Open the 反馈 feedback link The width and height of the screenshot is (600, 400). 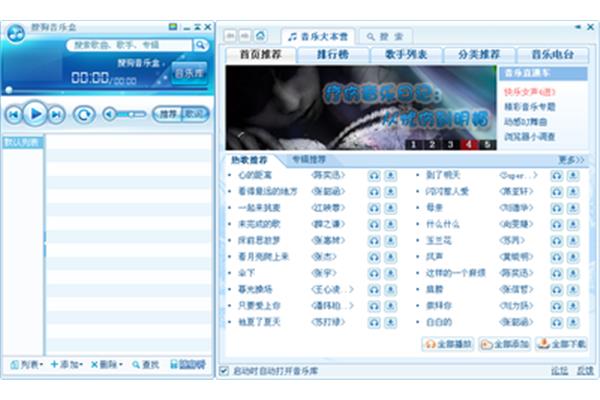(x=585, y=371)
